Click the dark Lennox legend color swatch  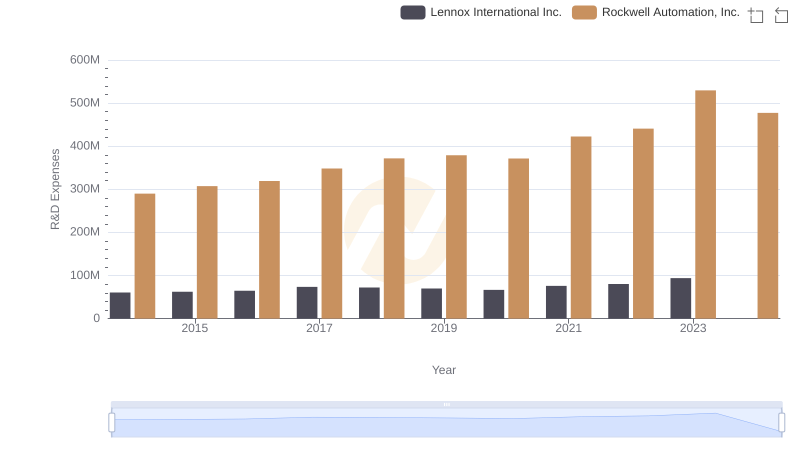click(x=413, y=12)
